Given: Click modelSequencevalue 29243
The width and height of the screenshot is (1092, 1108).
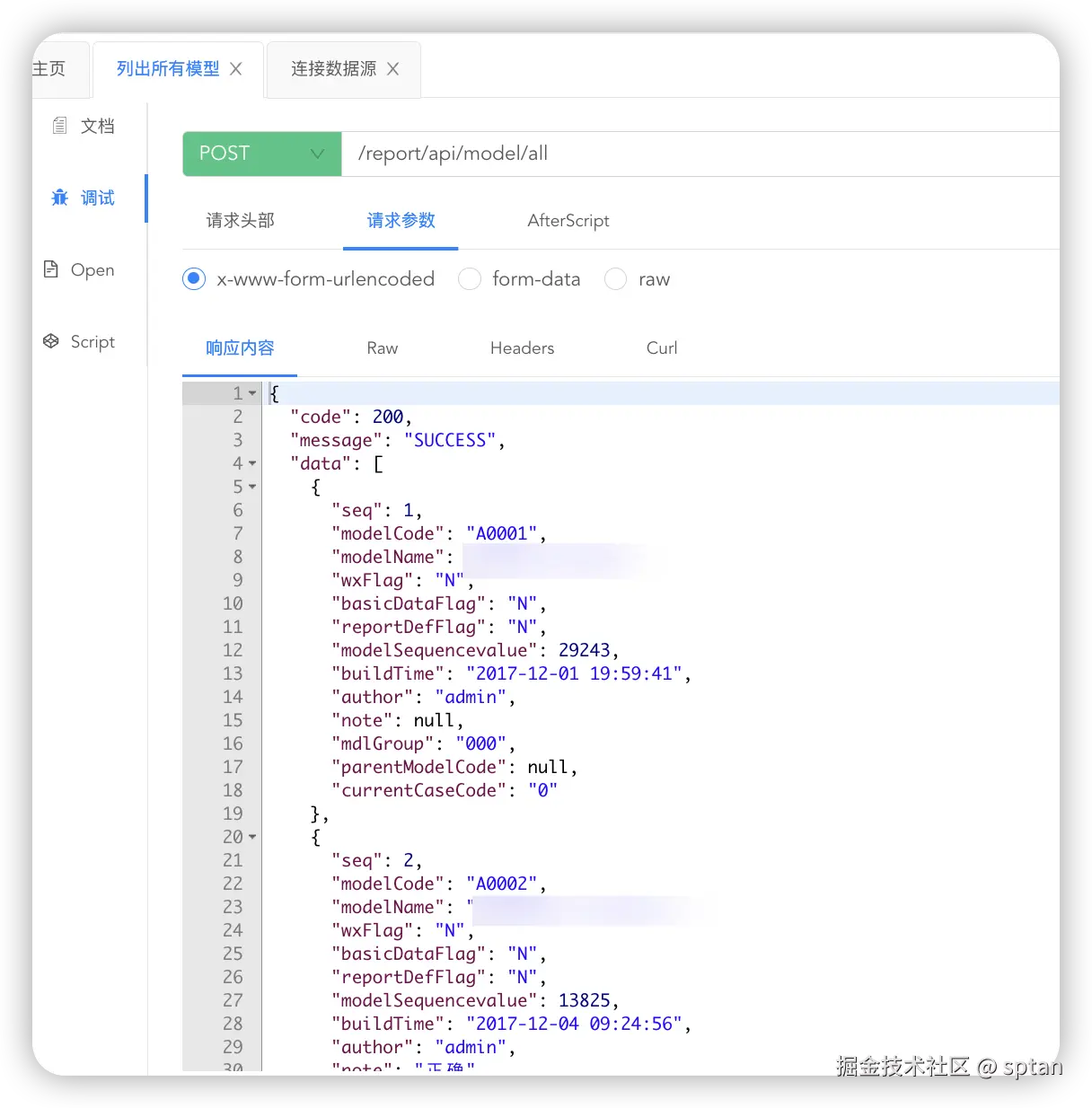Looking at the screenshot, I should [x=585, y=650].
